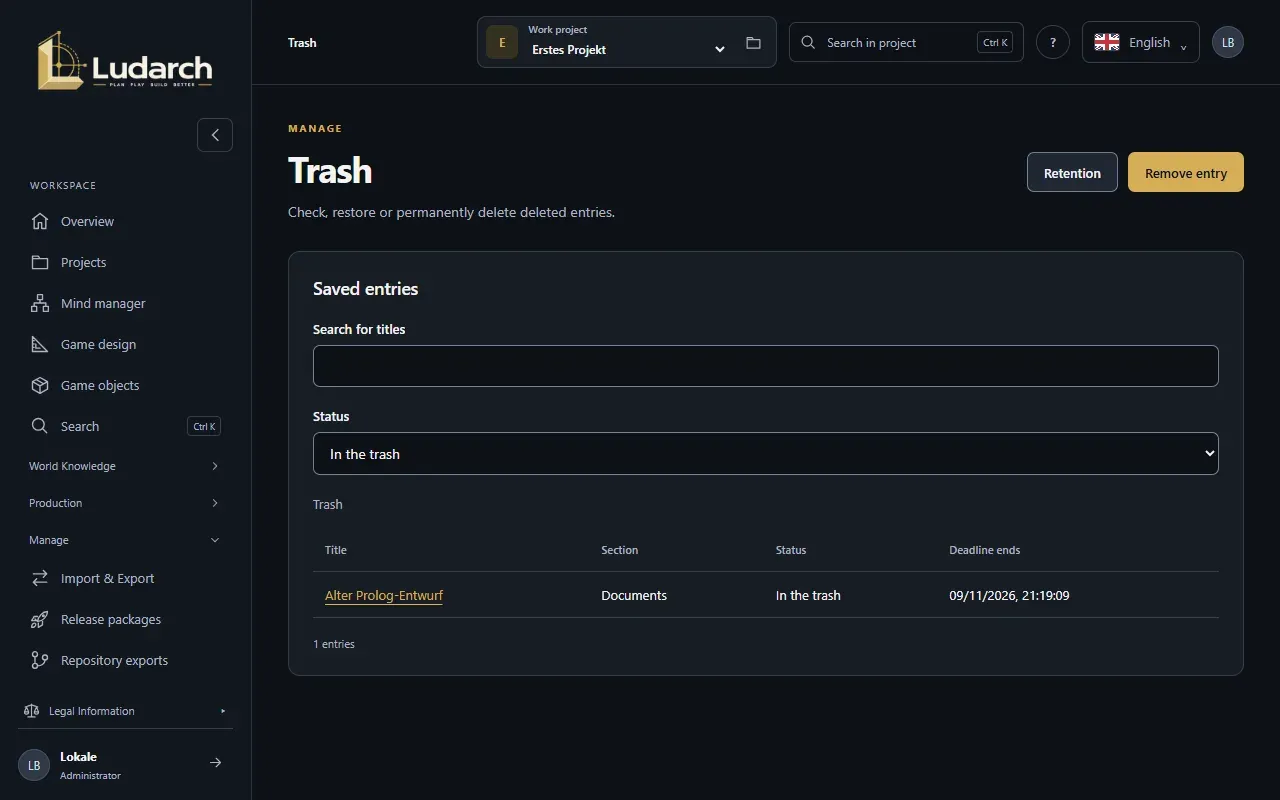
Task: Click the logout arrow next to Lokale
Action: pyautogui.click(x=215, y=763)
